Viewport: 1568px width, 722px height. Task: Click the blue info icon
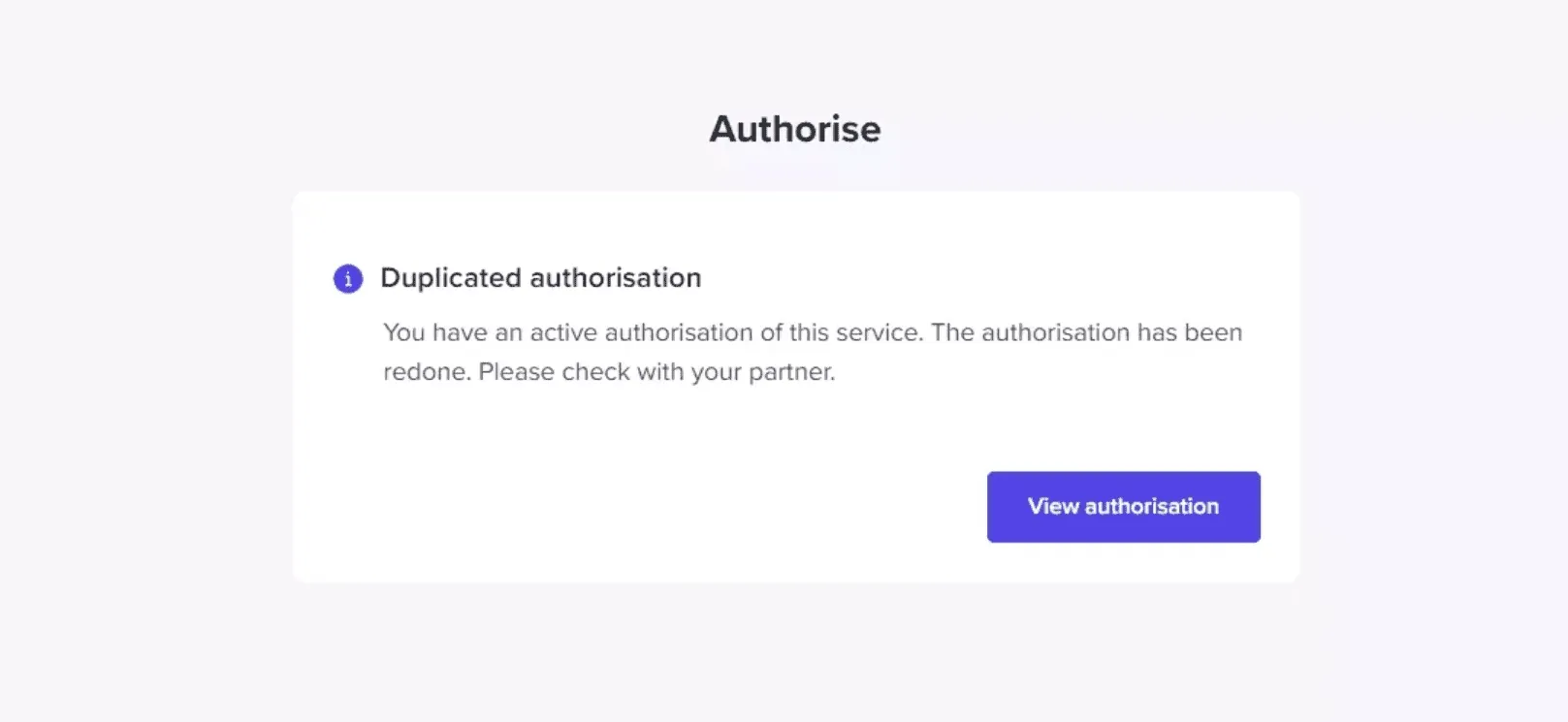(x=348, y=279)
